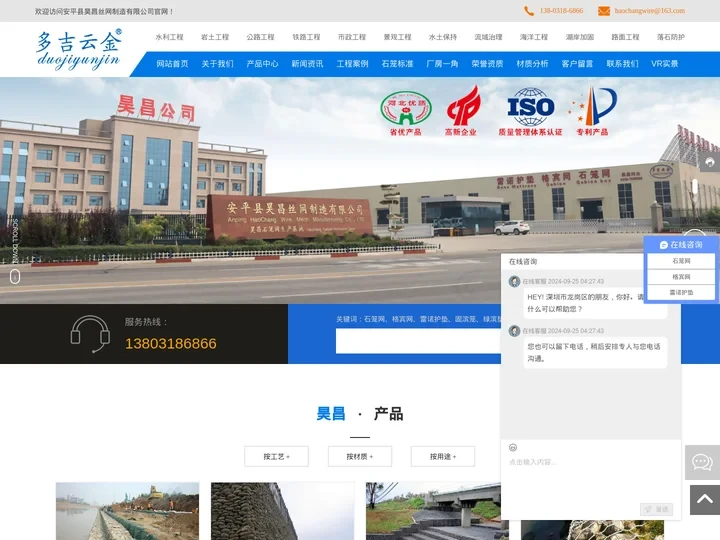
Task: Click the 省优产品 certification badge
Action: (405, 113)
